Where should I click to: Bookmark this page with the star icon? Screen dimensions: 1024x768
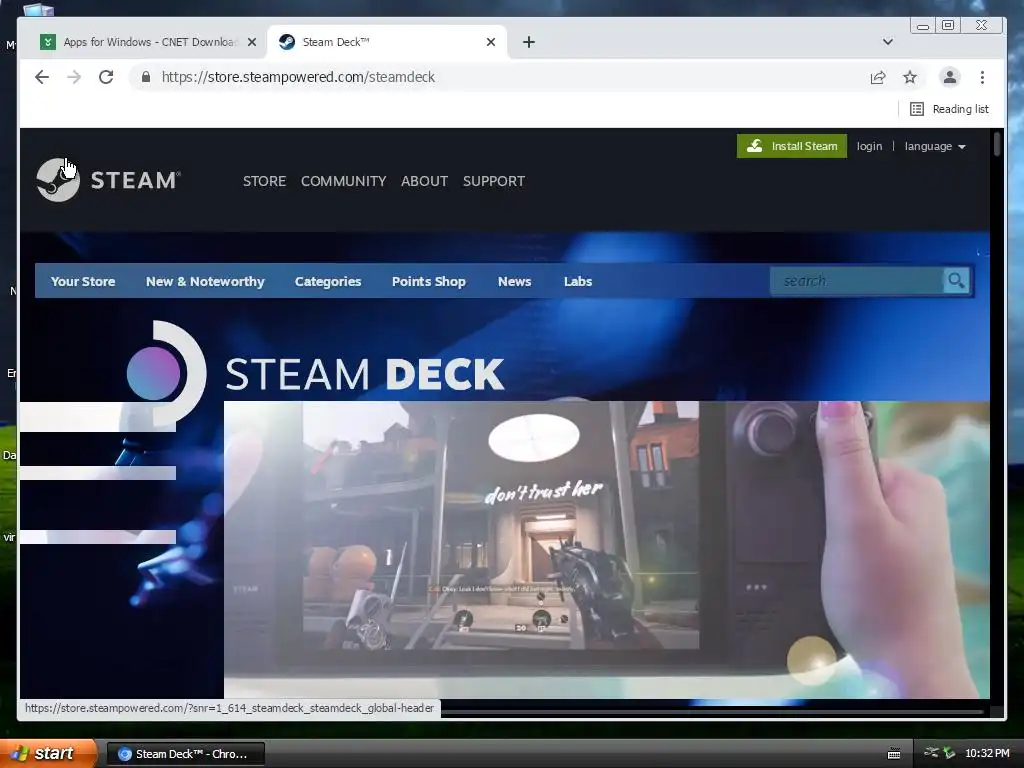pyautogui.click(x=910, y=78)
